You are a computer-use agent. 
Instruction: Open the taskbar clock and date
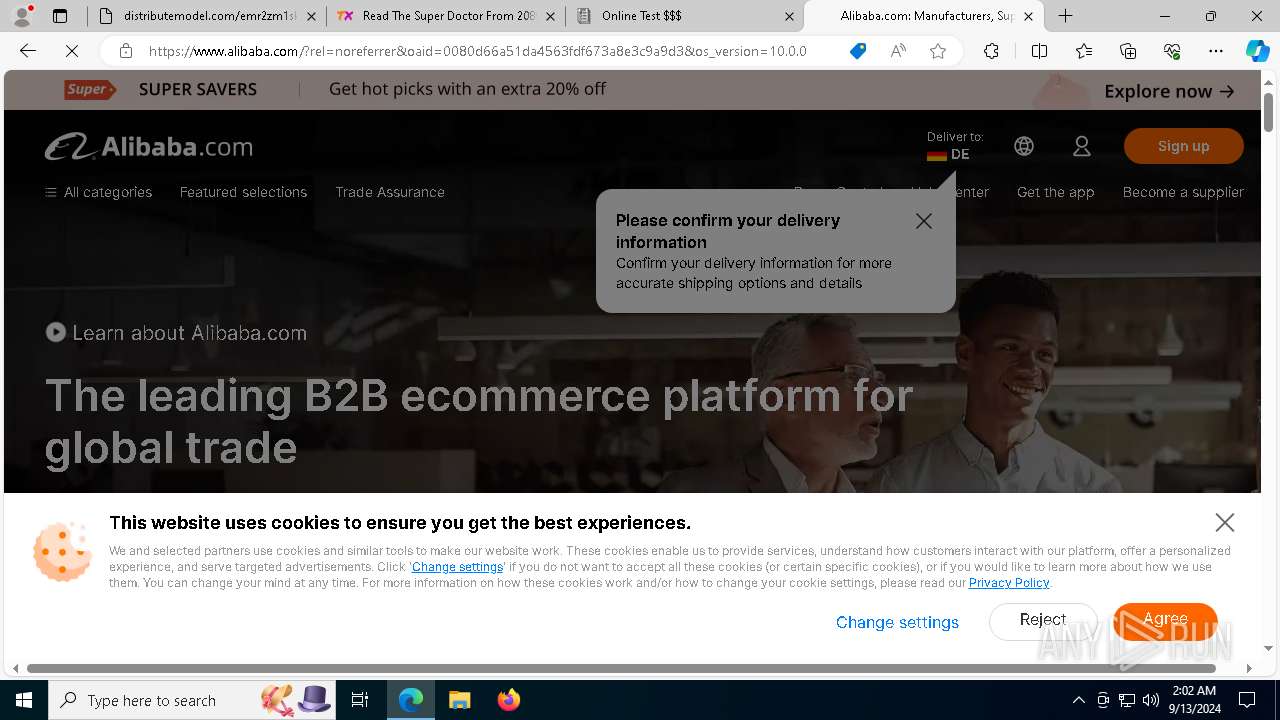[1194, 700]
